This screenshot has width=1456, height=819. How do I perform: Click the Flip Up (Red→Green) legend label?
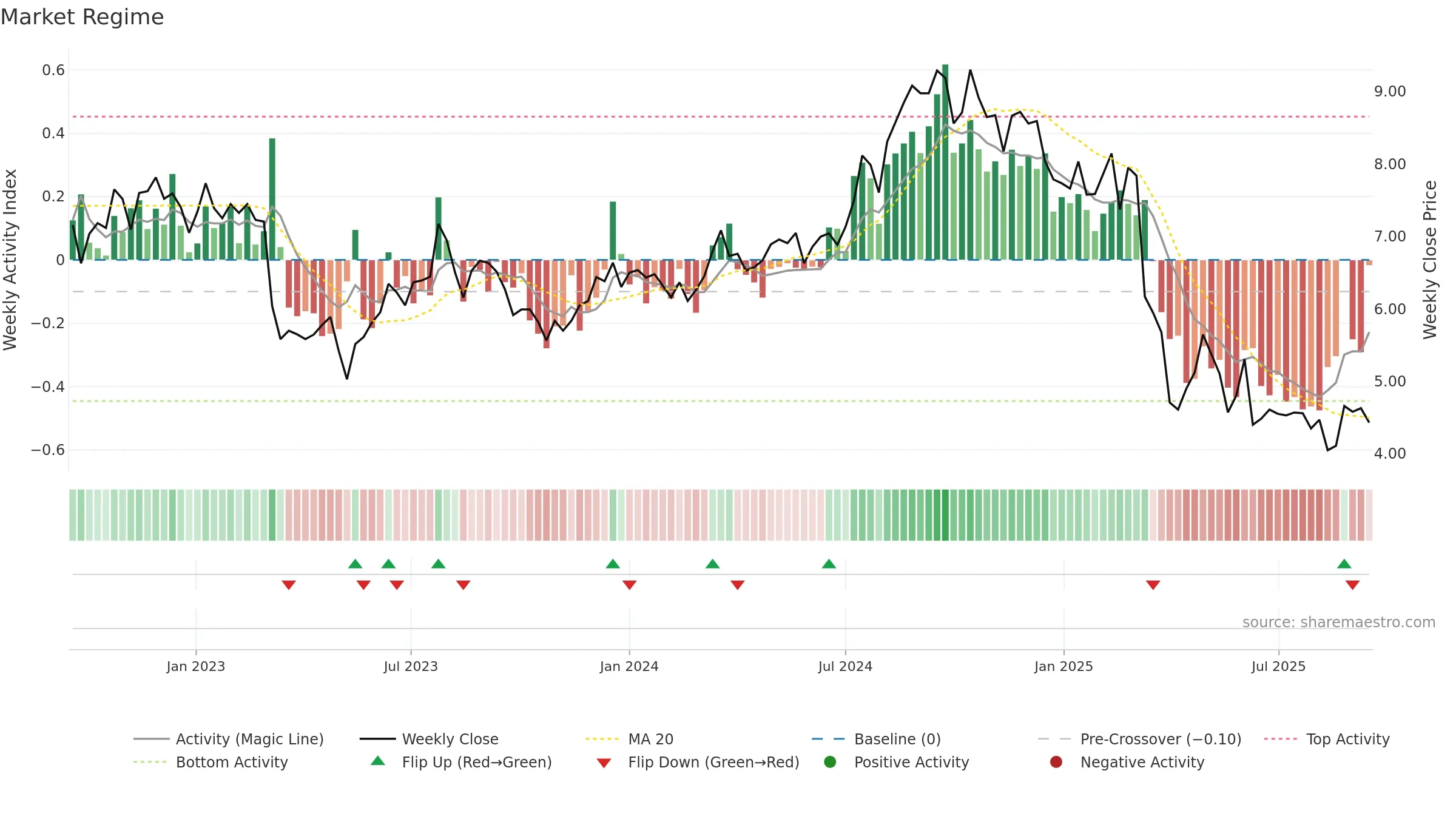pyautogui.click(x=477, y=762)
